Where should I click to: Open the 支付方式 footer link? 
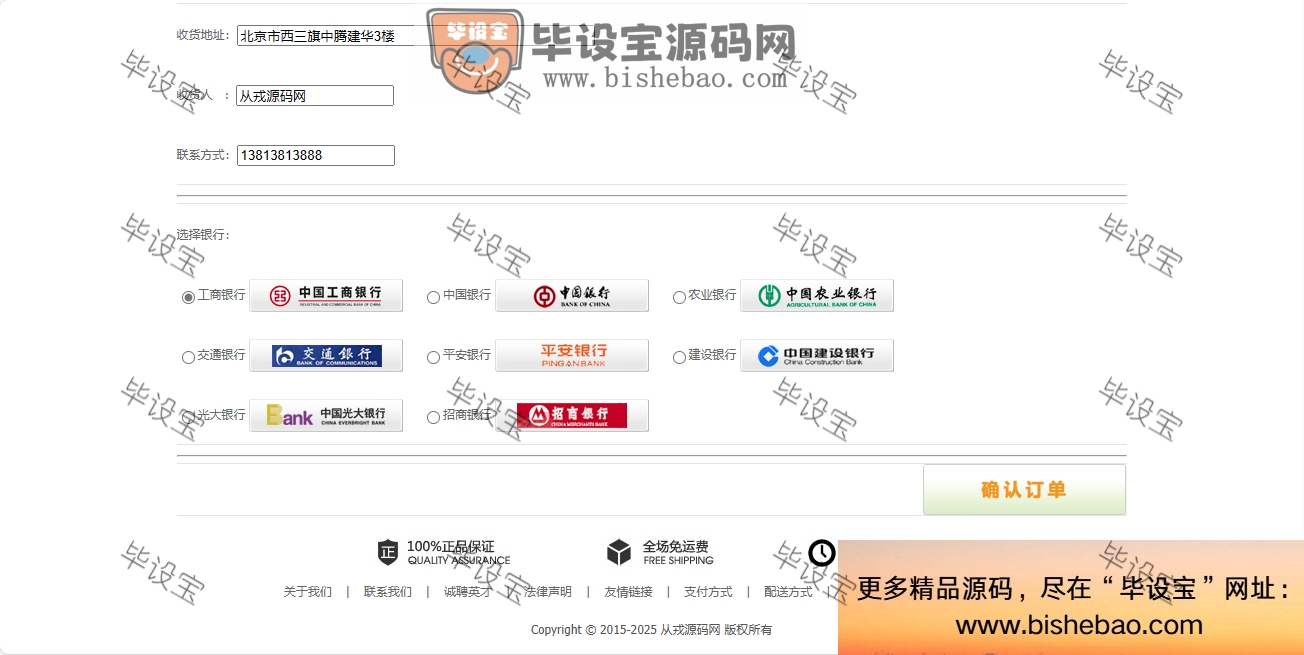point(708,592)
